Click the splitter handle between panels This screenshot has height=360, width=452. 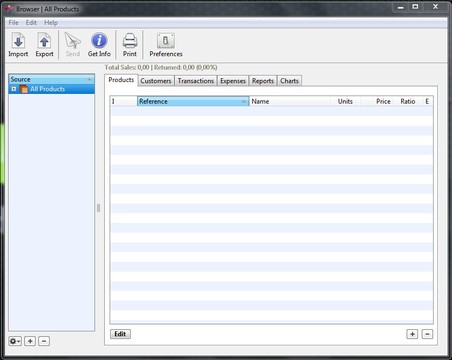click(x=98, y=208)
